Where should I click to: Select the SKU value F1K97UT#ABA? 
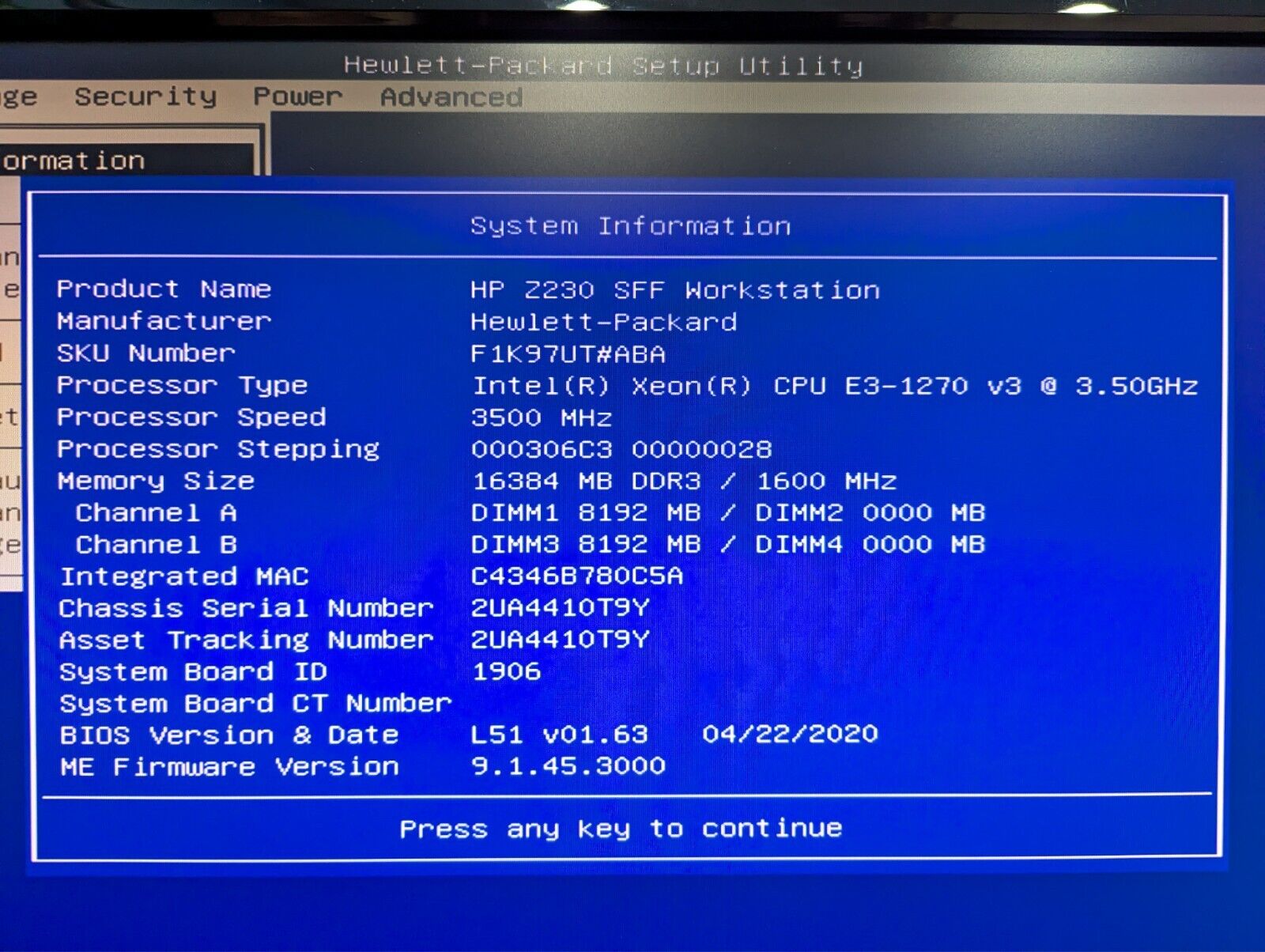[568, 353]
